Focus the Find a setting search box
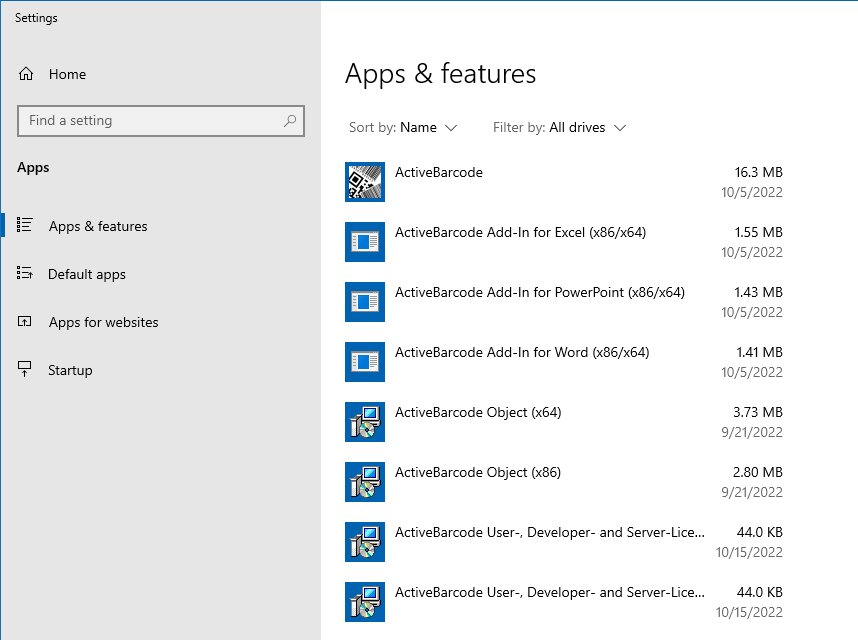This screenshot has width=858, height=640. tap(161, 121)
